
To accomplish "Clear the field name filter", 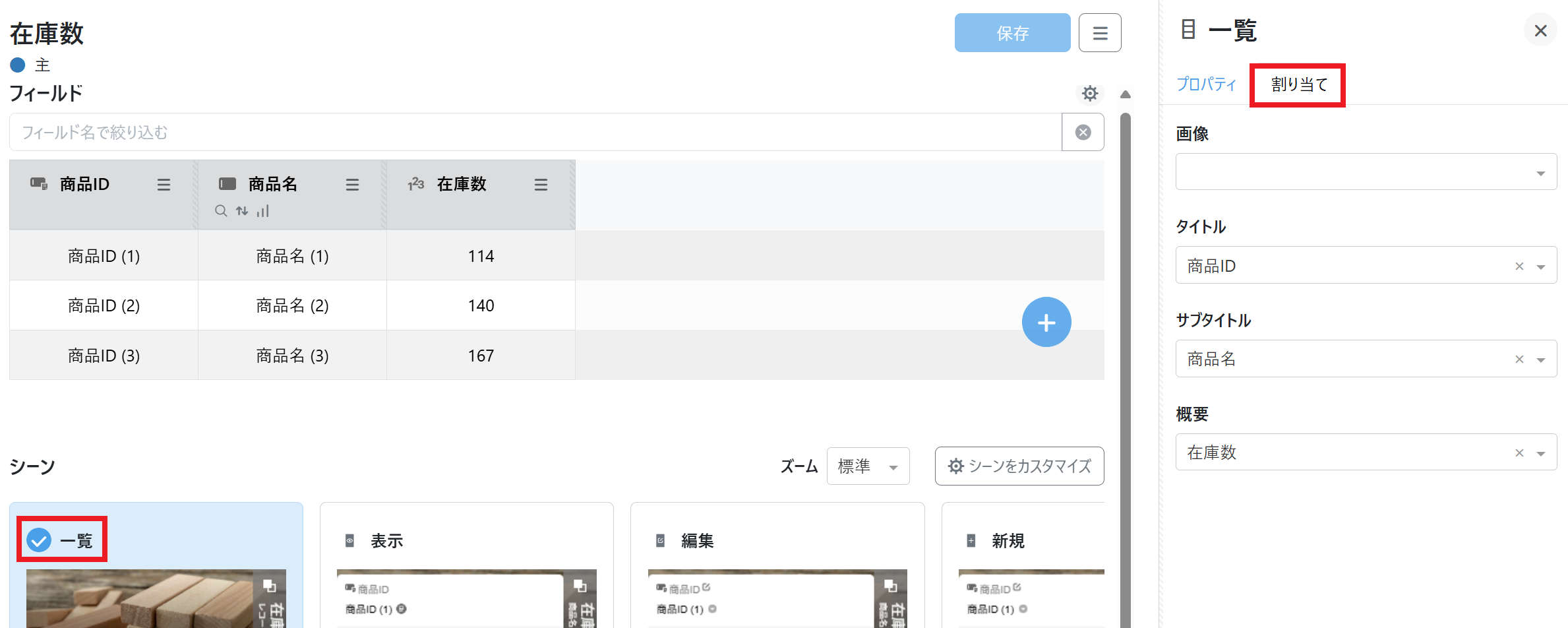I will 1083,133.
